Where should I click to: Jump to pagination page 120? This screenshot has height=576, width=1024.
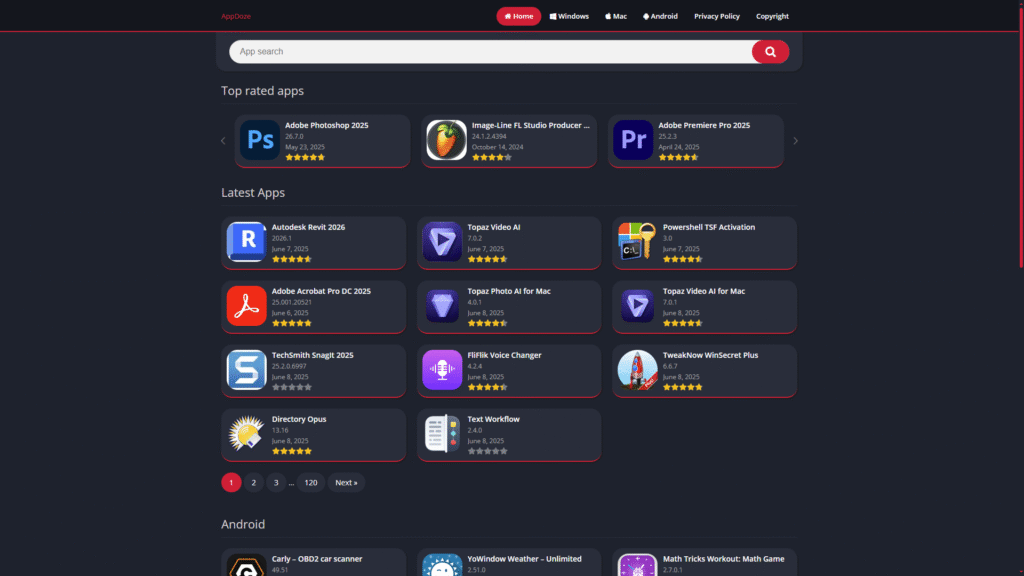(x=311, y=483)
